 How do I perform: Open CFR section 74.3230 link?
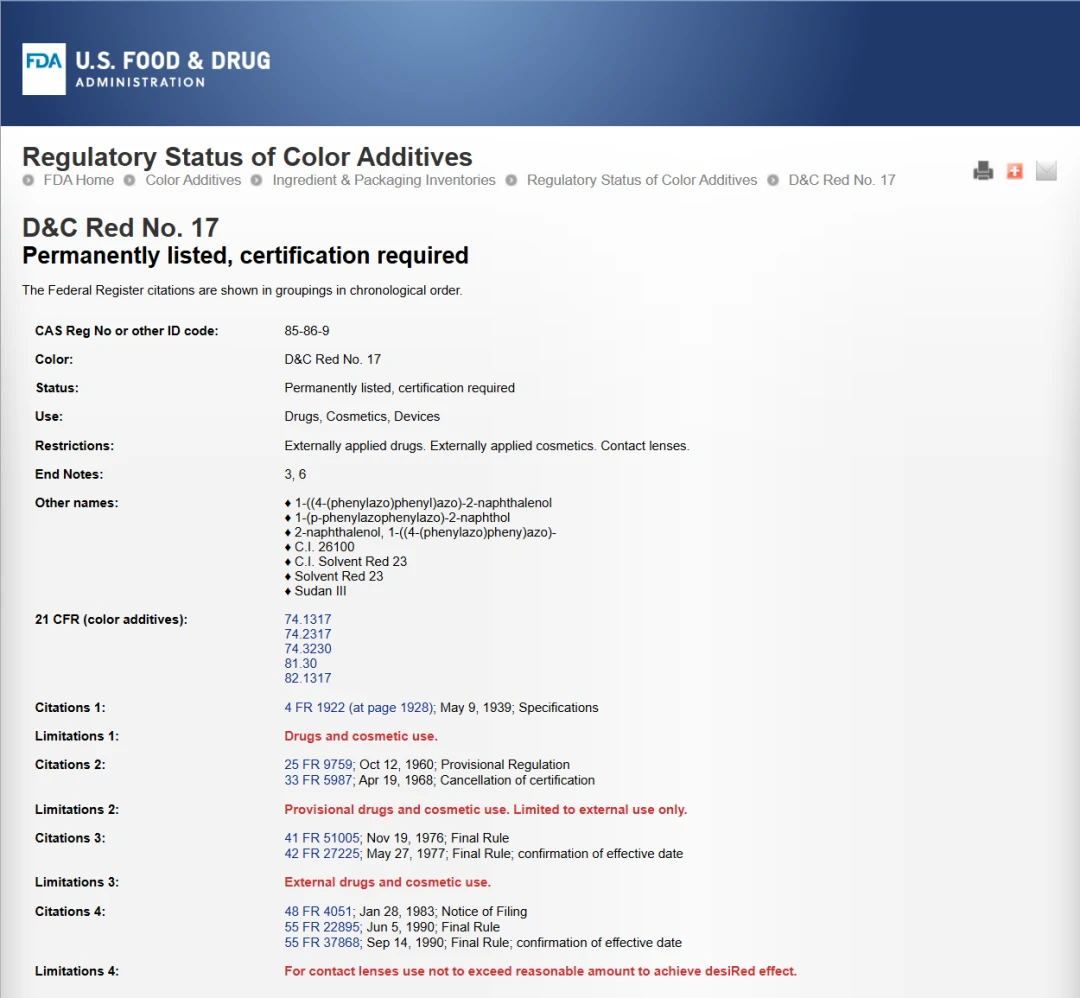(308, 649)
